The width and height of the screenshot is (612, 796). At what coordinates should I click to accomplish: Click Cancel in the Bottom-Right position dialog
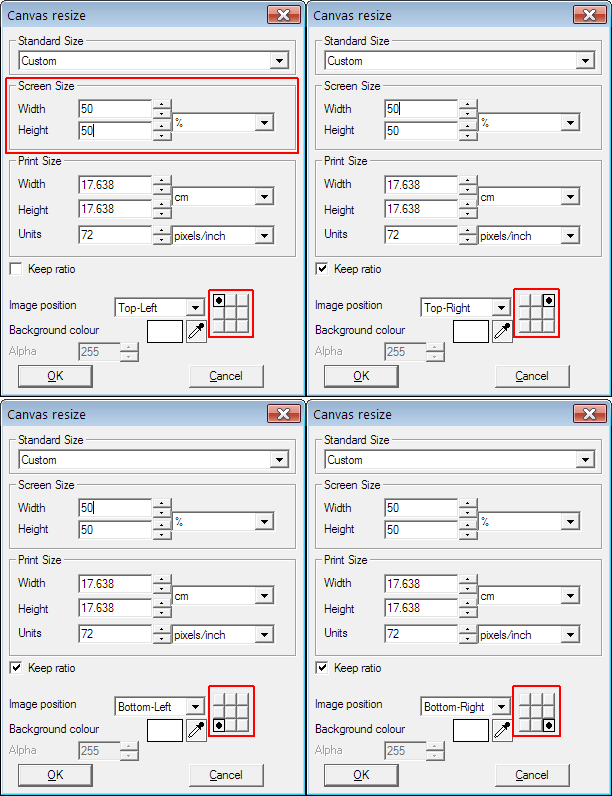tap(532, 775)
